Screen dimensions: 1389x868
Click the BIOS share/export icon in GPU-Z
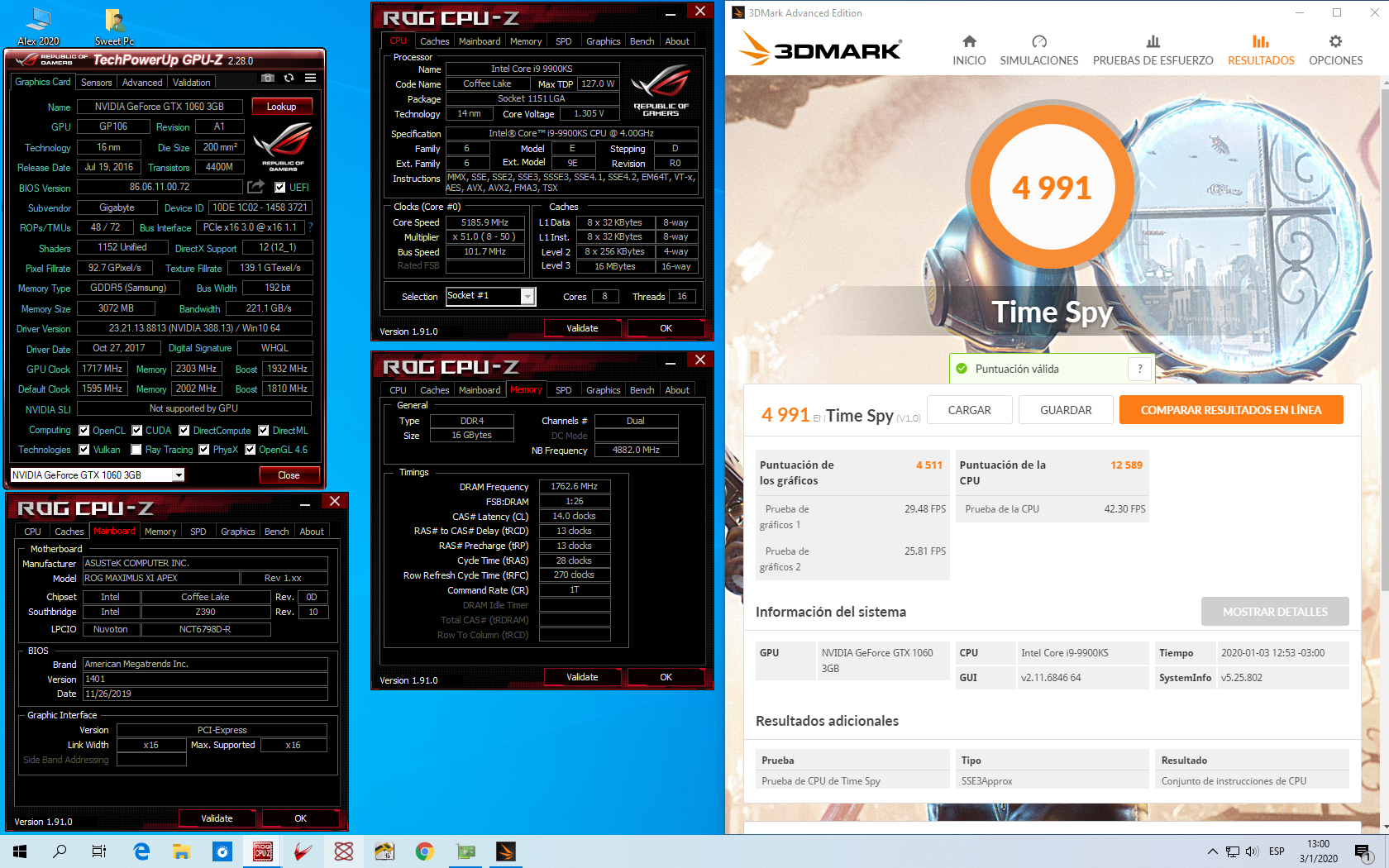pos(256,187)
